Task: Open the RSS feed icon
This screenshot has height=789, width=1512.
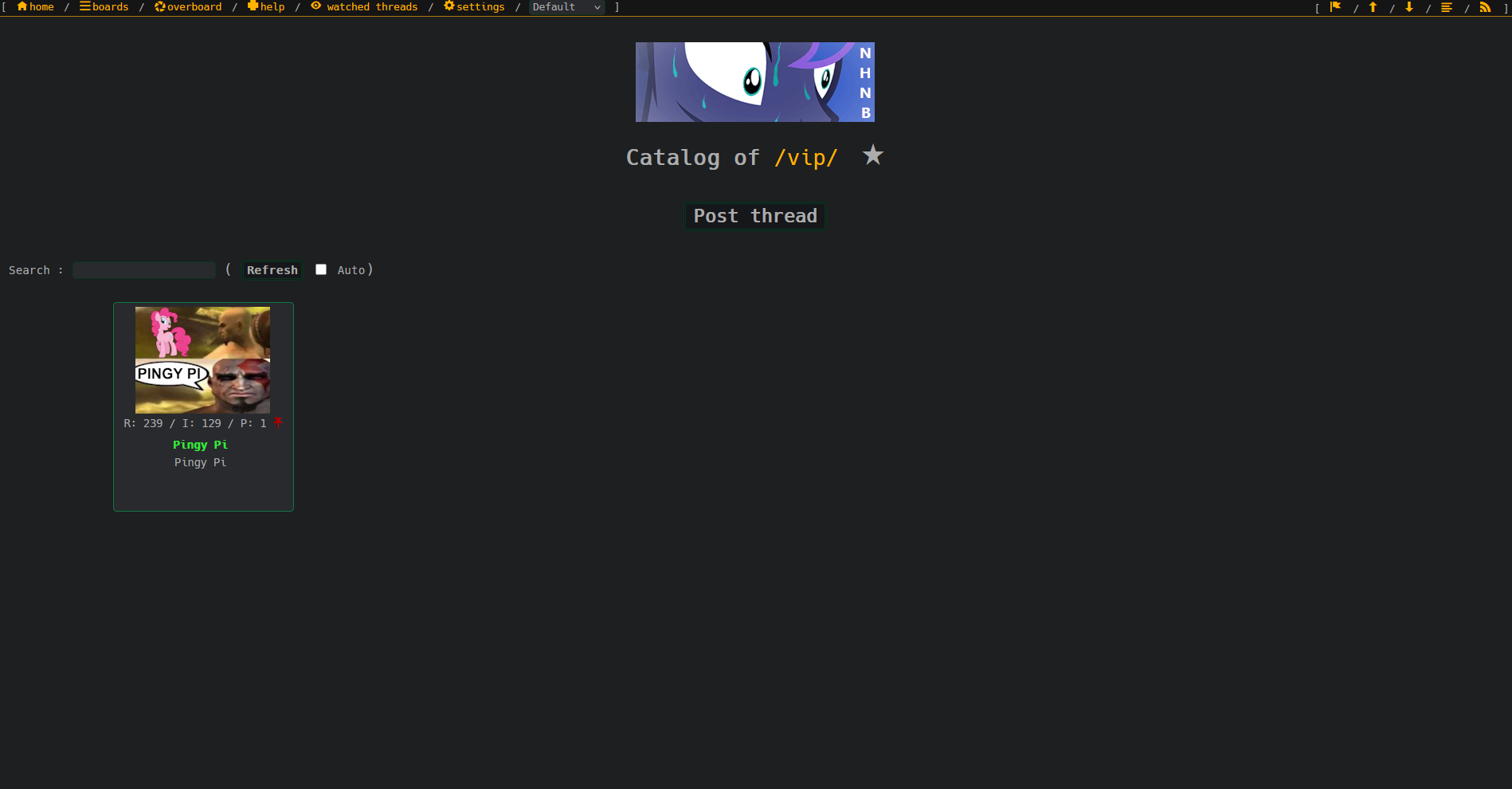Action: tap(1485, 7)
